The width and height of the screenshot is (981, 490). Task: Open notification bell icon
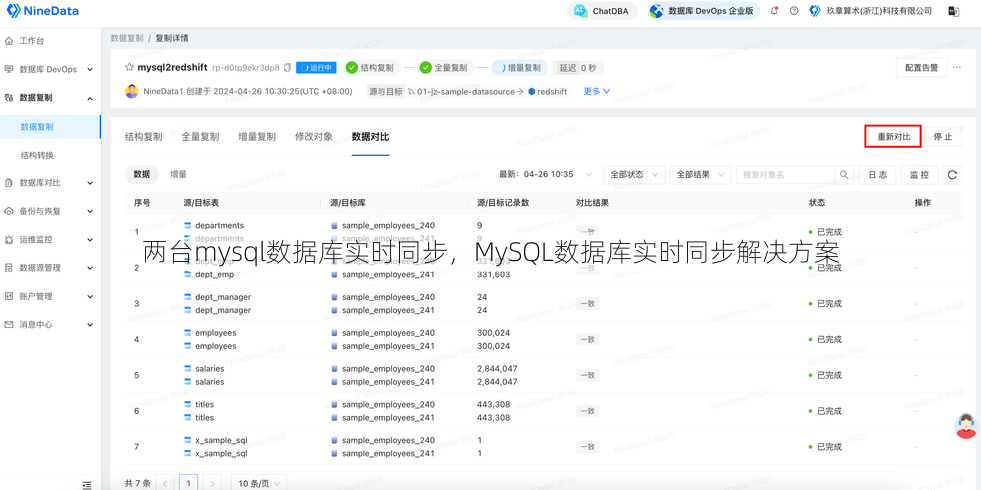tap(775, 11)
